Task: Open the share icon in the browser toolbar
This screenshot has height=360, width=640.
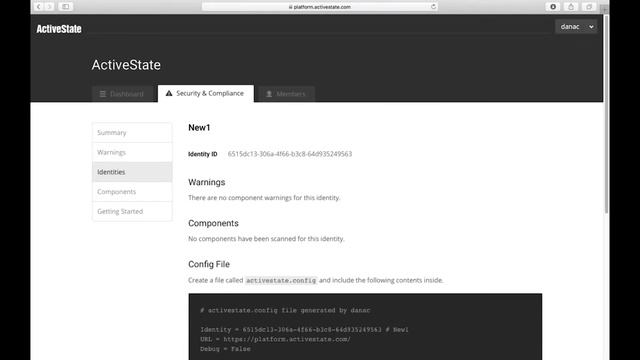Action: point(571,7)
